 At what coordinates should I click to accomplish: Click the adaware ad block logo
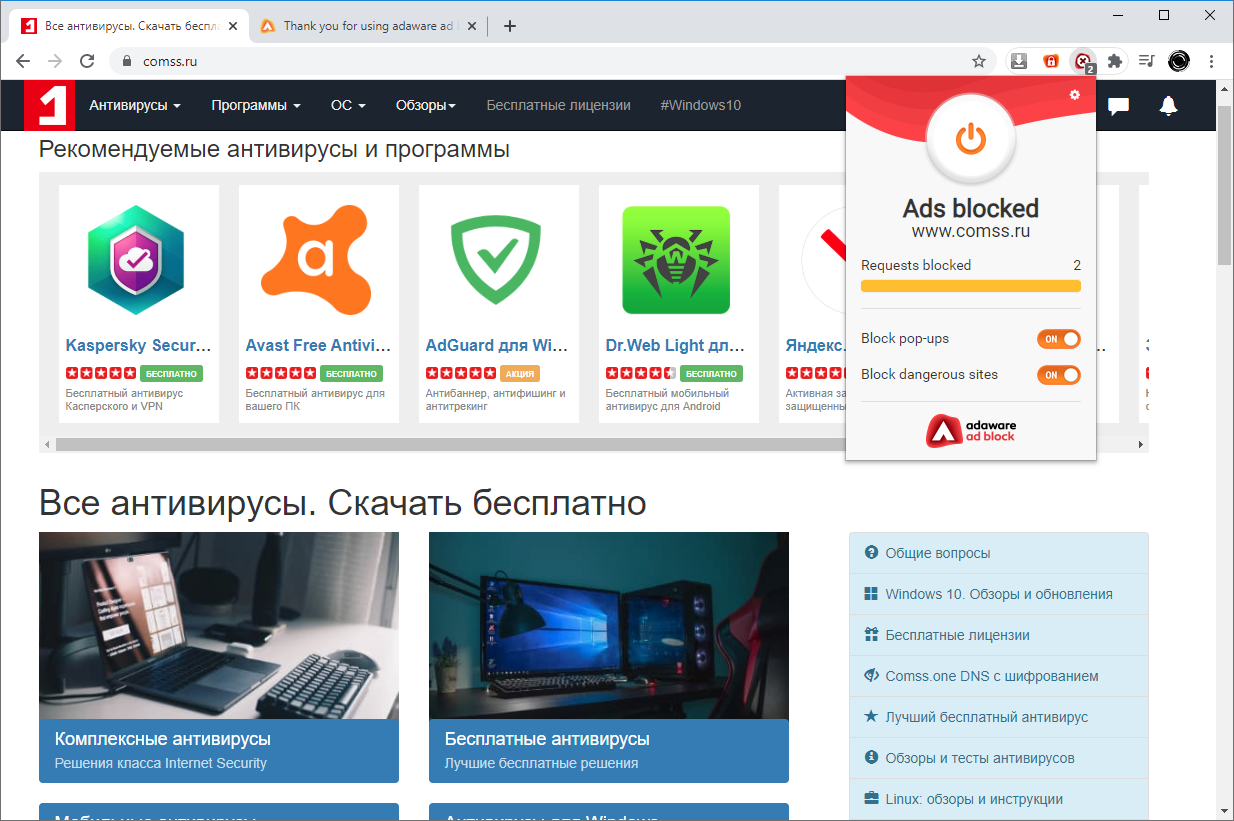[x=970, y=430]
